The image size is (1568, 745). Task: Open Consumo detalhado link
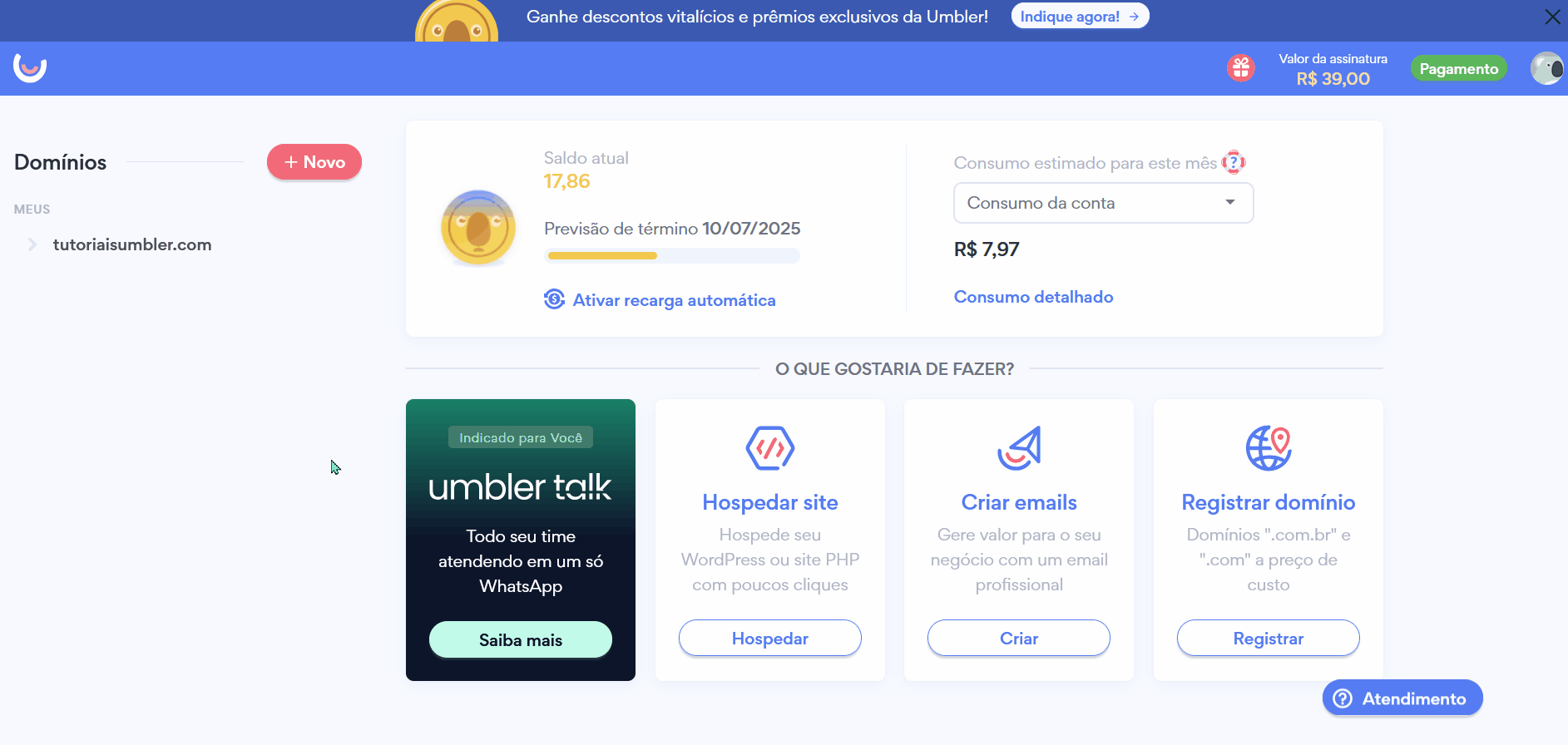1033,297
